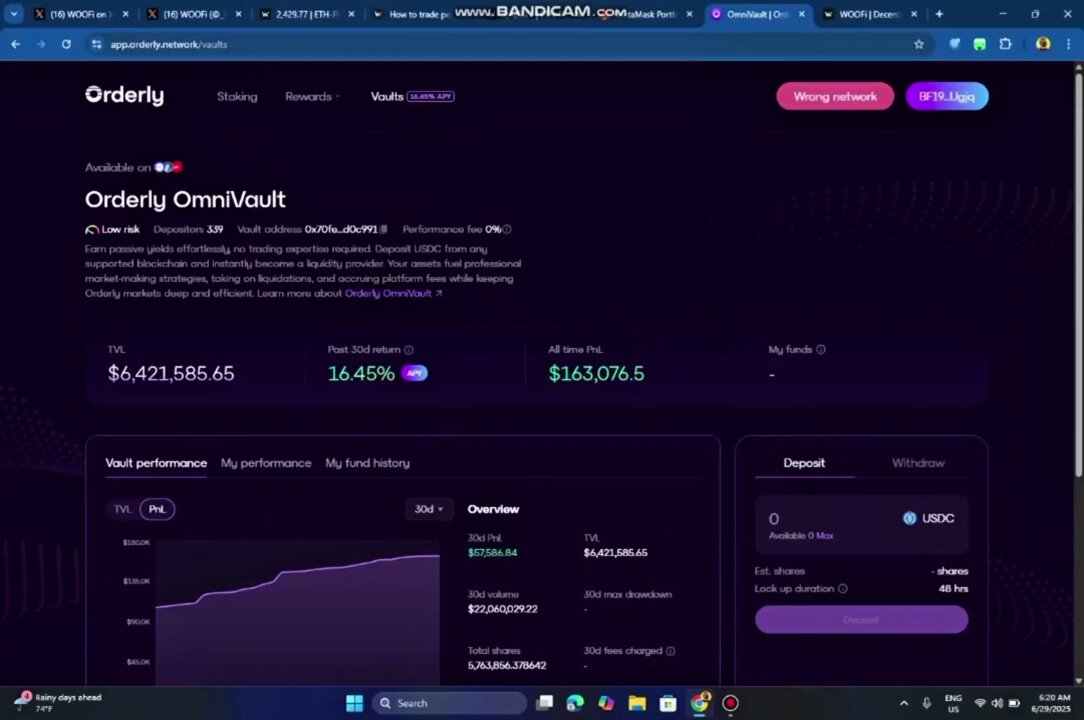Open clock showing 6:20 AM
Image resolution: width=1084 pixels, height=720 pixels.
click(x=1051, y=703)
